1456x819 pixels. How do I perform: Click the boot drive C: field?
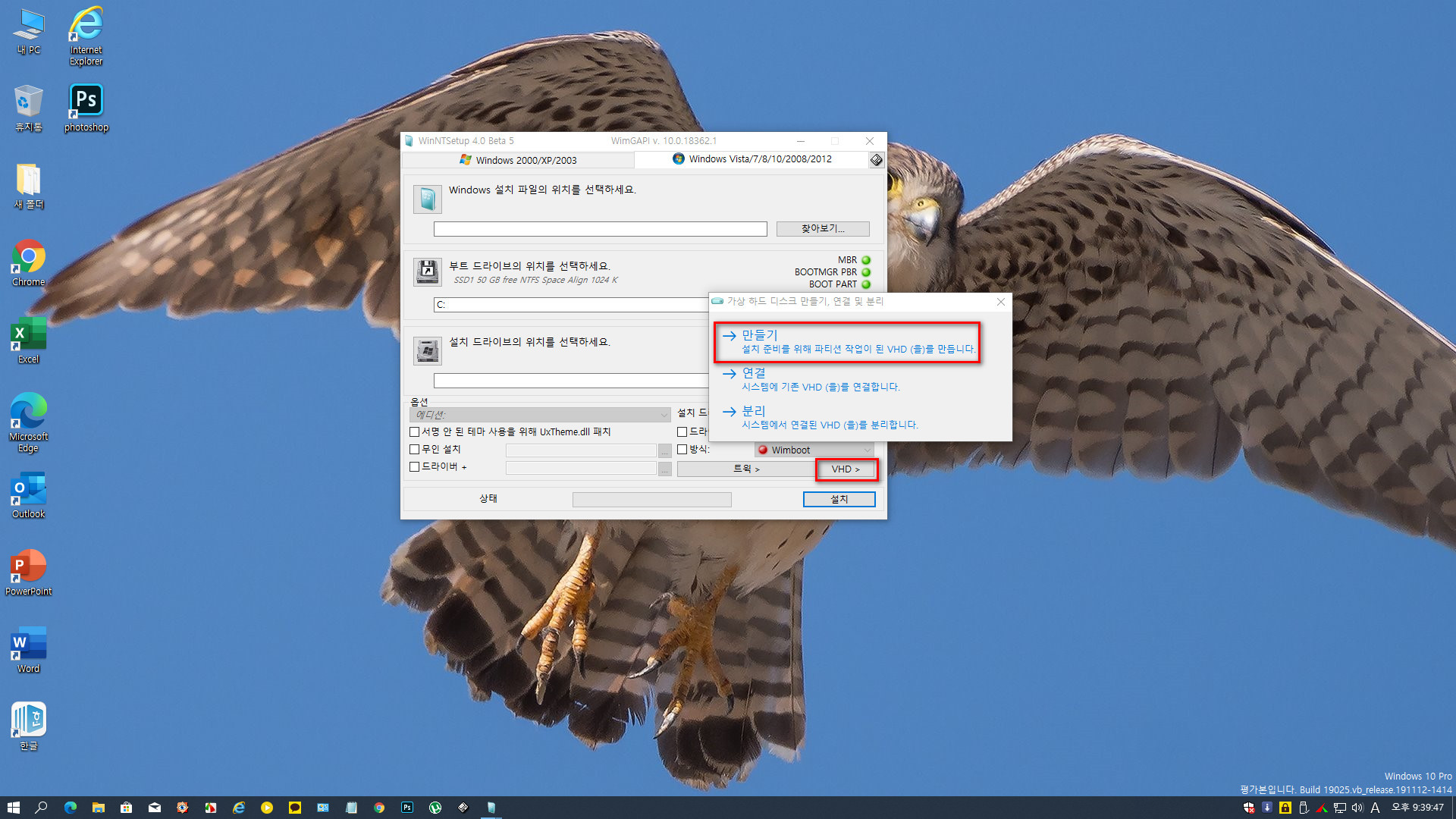[x=570, y=305]
